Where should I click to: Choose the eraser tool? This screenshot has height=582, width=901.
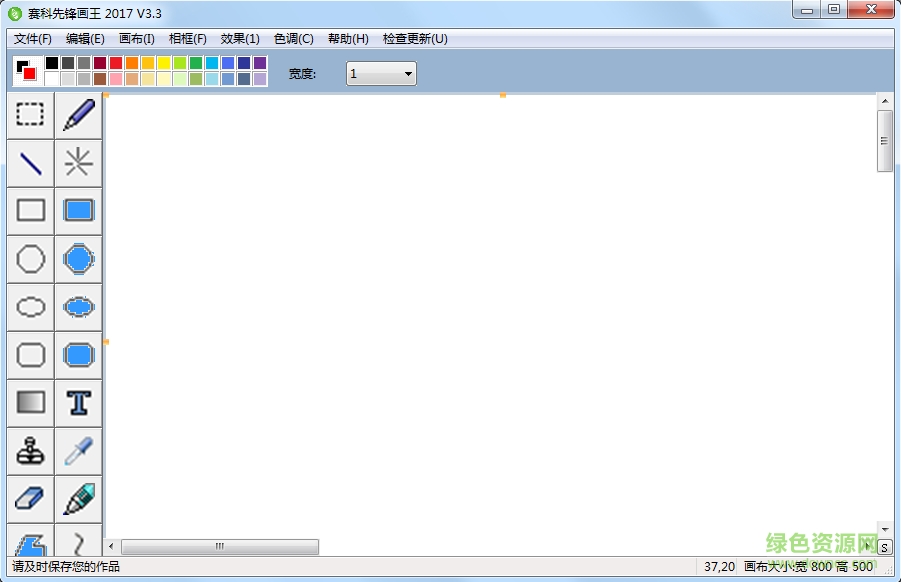coord(31,499)
